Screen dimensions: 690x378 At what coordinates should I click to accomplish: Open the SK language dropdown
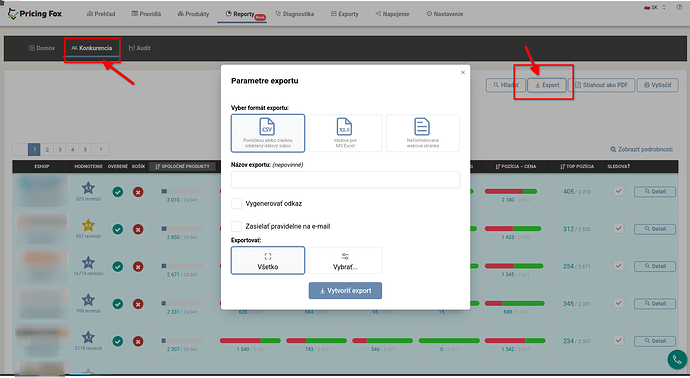(x=655, y=7)
